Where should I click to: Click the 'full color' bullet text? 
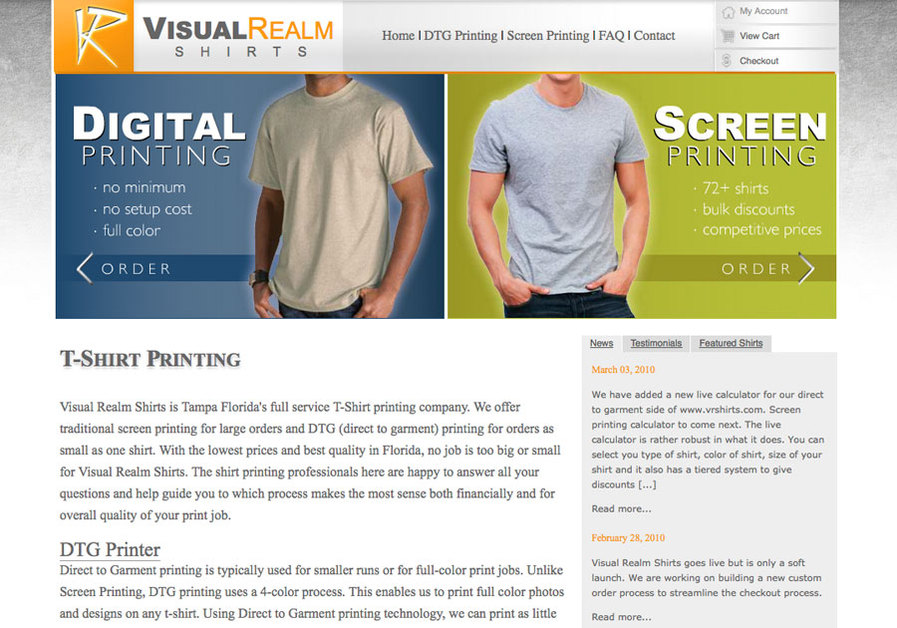tap(132, 230)
